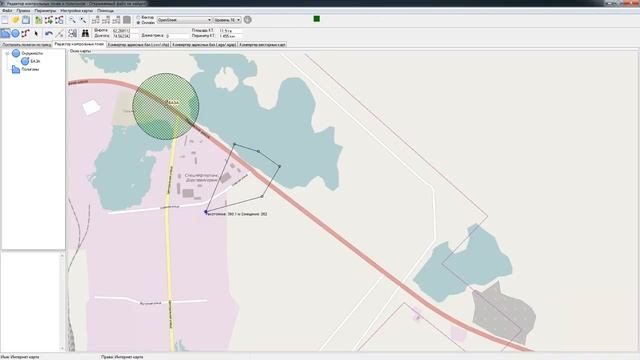640x360 pixels.
Task: Click the middle grey node-layout icon
Action: (x=106, y=20)
